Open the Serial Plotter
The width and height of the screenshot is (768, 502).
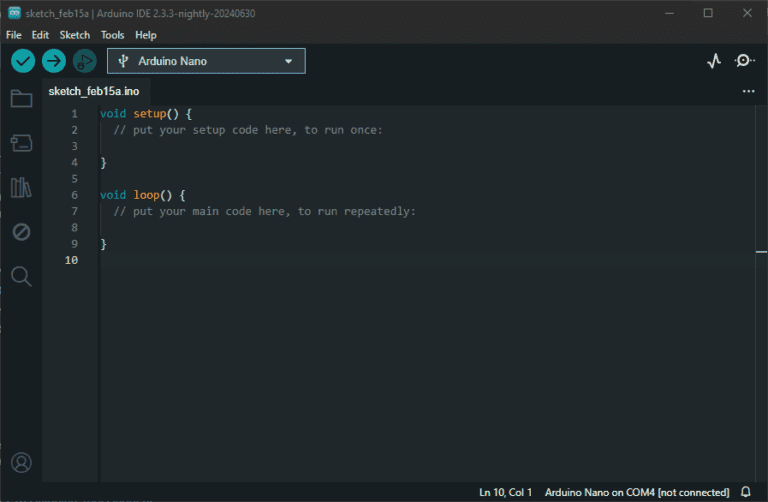click(714, 61)
